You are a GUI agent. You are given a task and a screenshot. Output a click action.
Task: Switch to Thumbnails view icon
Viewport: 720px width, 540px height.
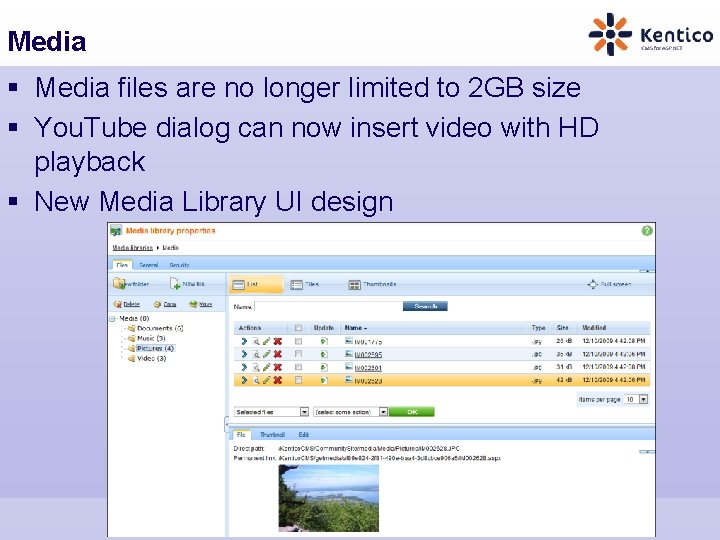point(354,285)
